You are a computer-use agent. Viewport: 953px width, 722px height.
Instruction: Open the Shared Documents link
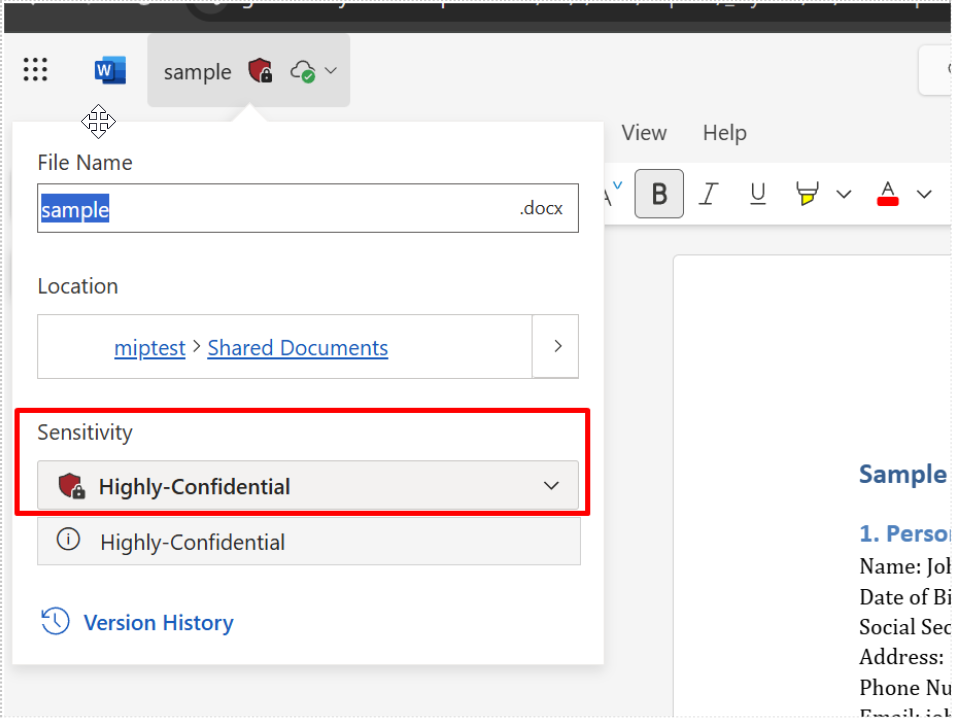tap(298, 348)
